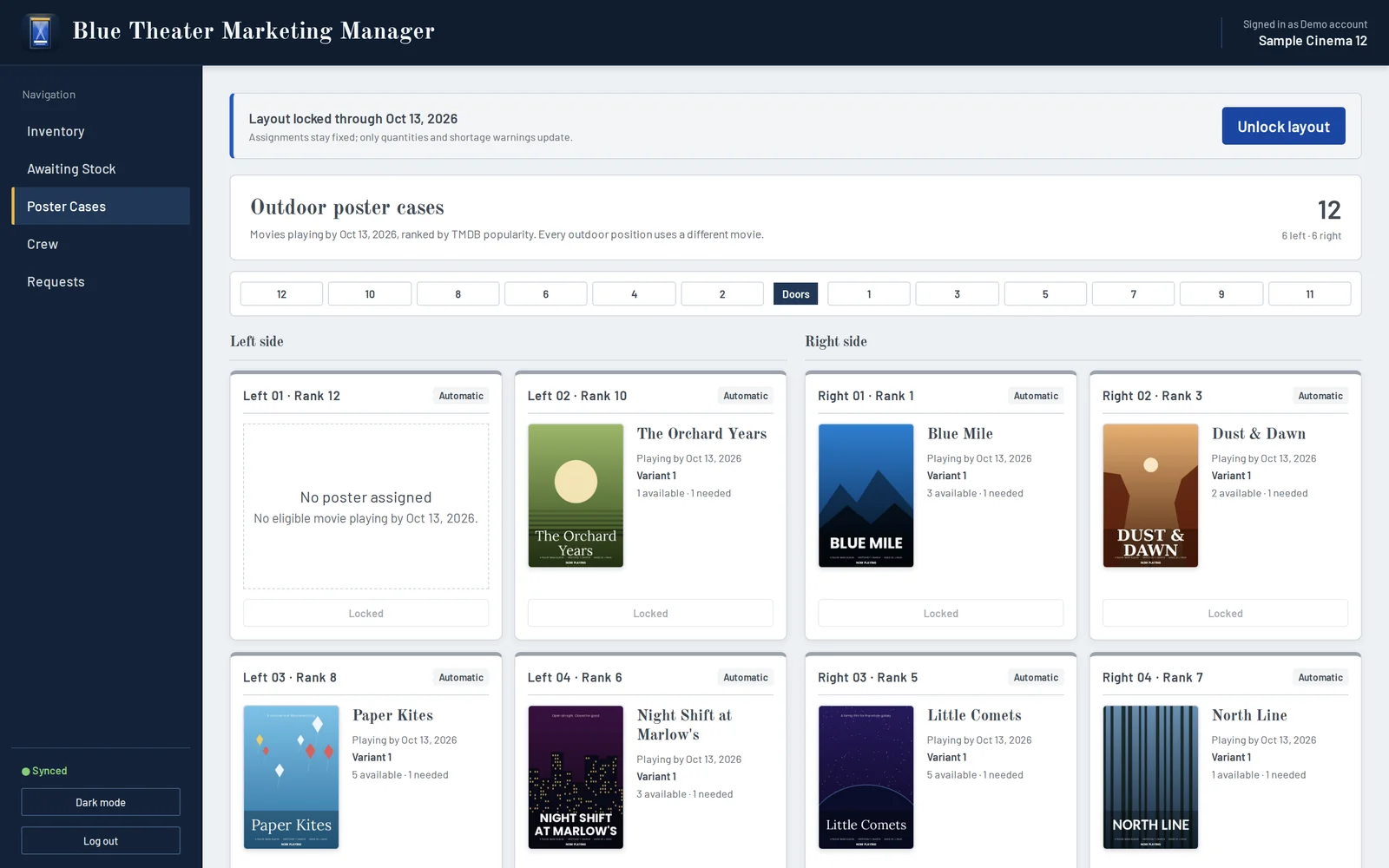Go to Awaiting Stock page
The width and height of the screenshot is (1389, 868).
101,168
